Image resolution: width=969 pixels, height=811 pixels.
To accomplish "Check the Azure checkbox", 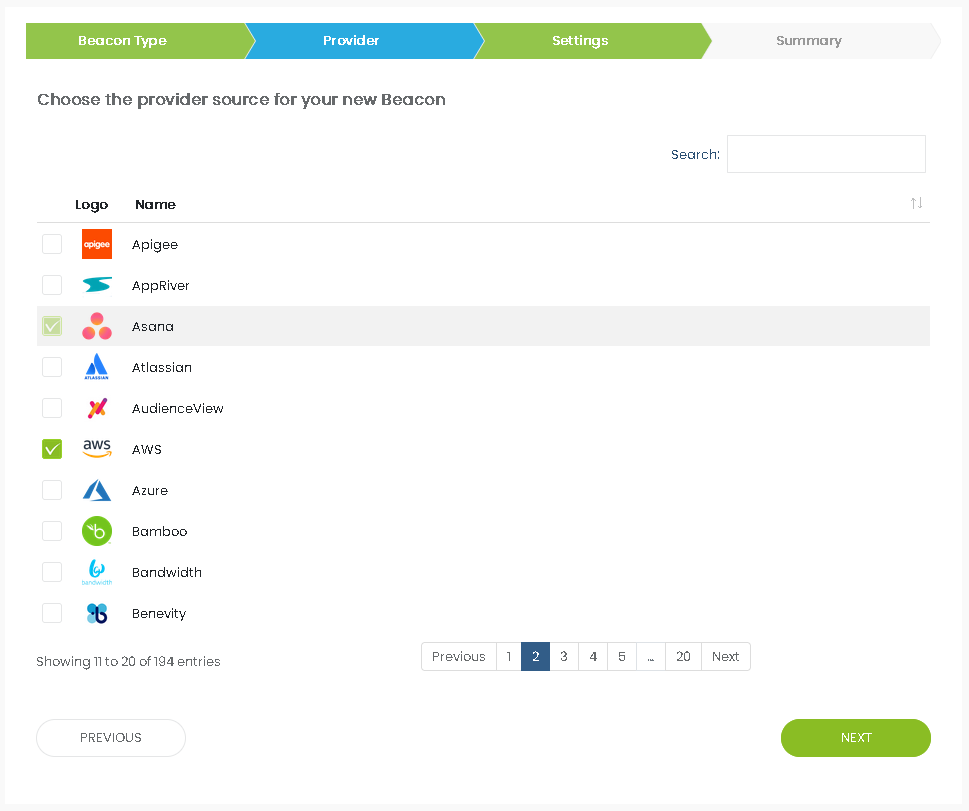I will pos(52,490).
